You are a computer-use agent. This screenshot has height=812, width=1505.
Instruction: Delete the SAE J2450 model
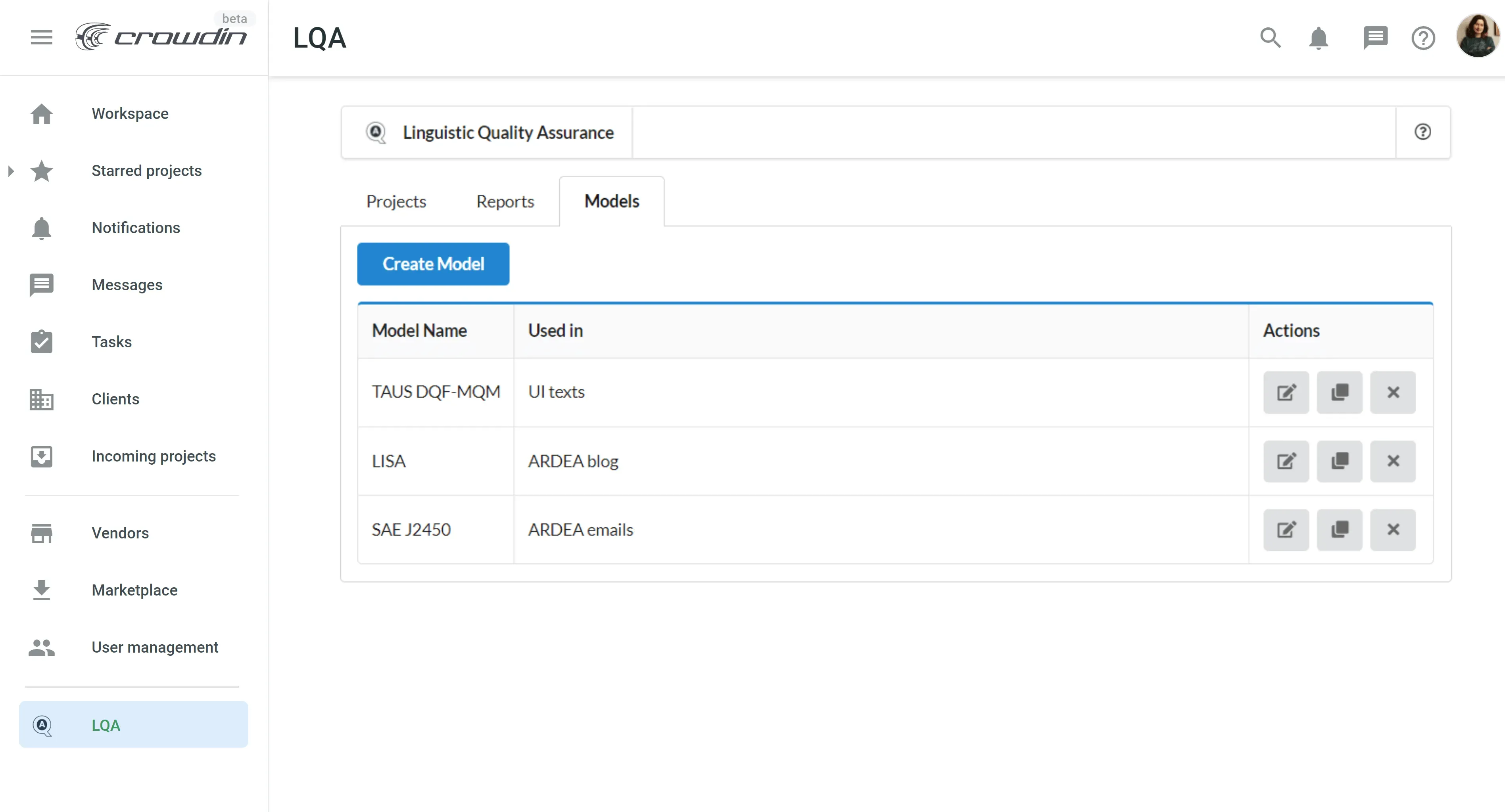[x=1393, y=529]
